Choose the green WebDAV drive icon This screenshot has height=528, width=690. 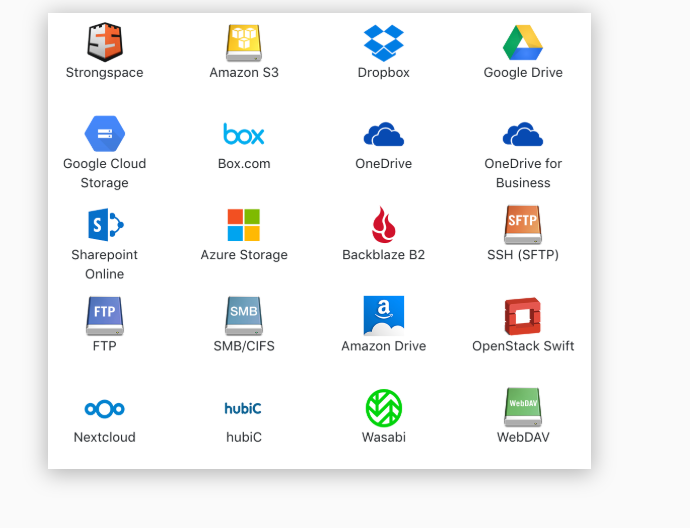pos(523,407)
